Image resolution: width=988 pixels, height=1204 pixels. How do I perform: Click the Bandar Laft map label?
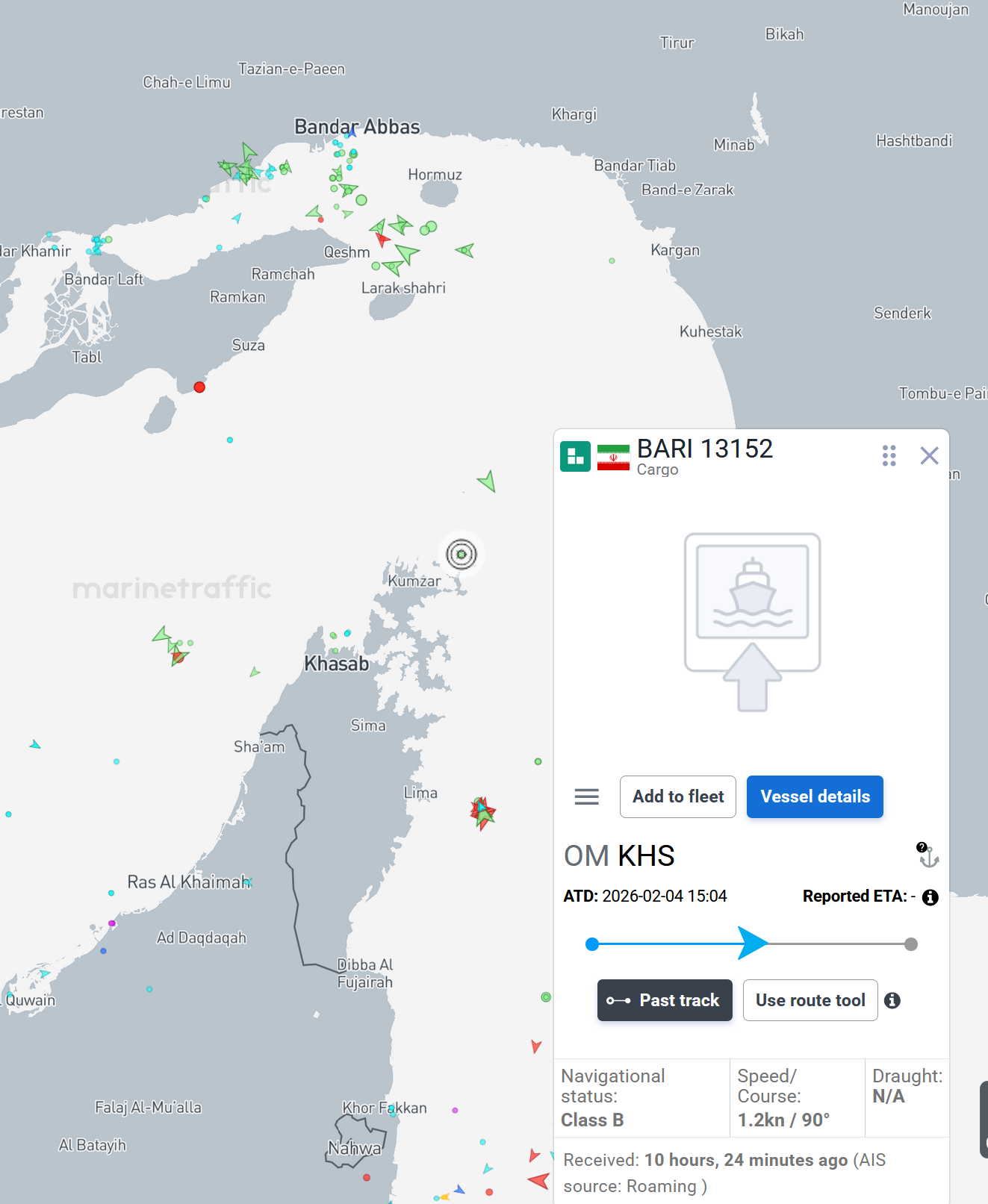pos(104,279)
